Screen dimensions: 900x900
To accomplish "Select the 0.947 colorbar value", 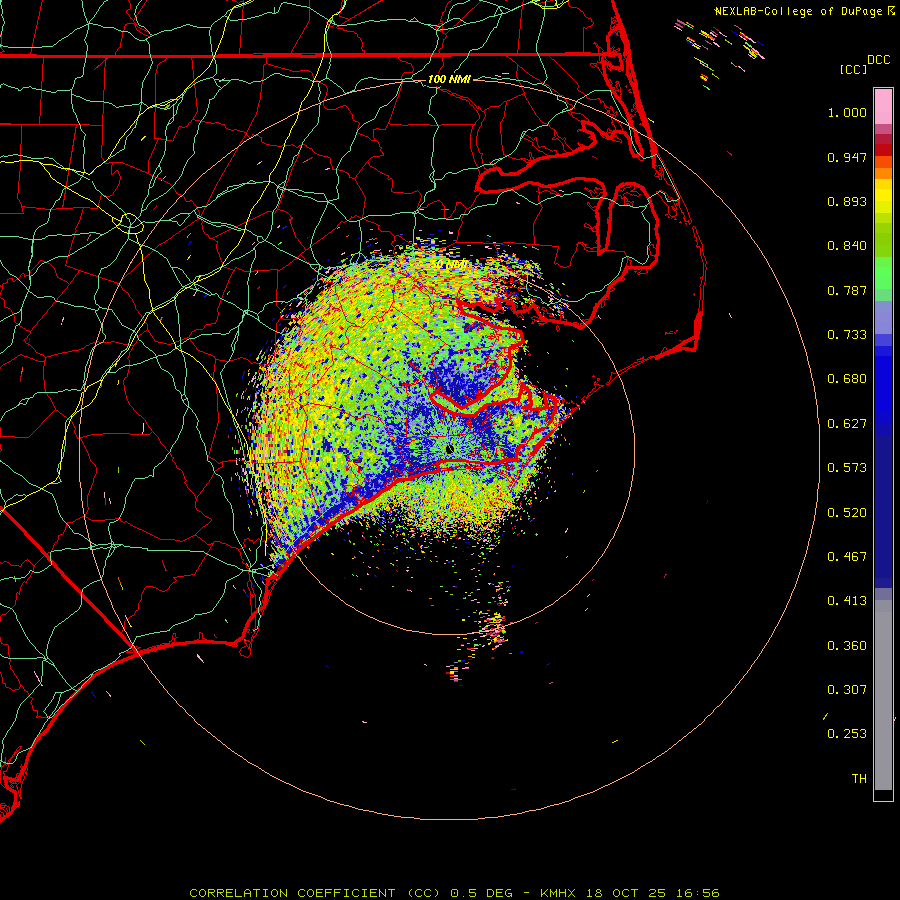I will coord(847,157).
